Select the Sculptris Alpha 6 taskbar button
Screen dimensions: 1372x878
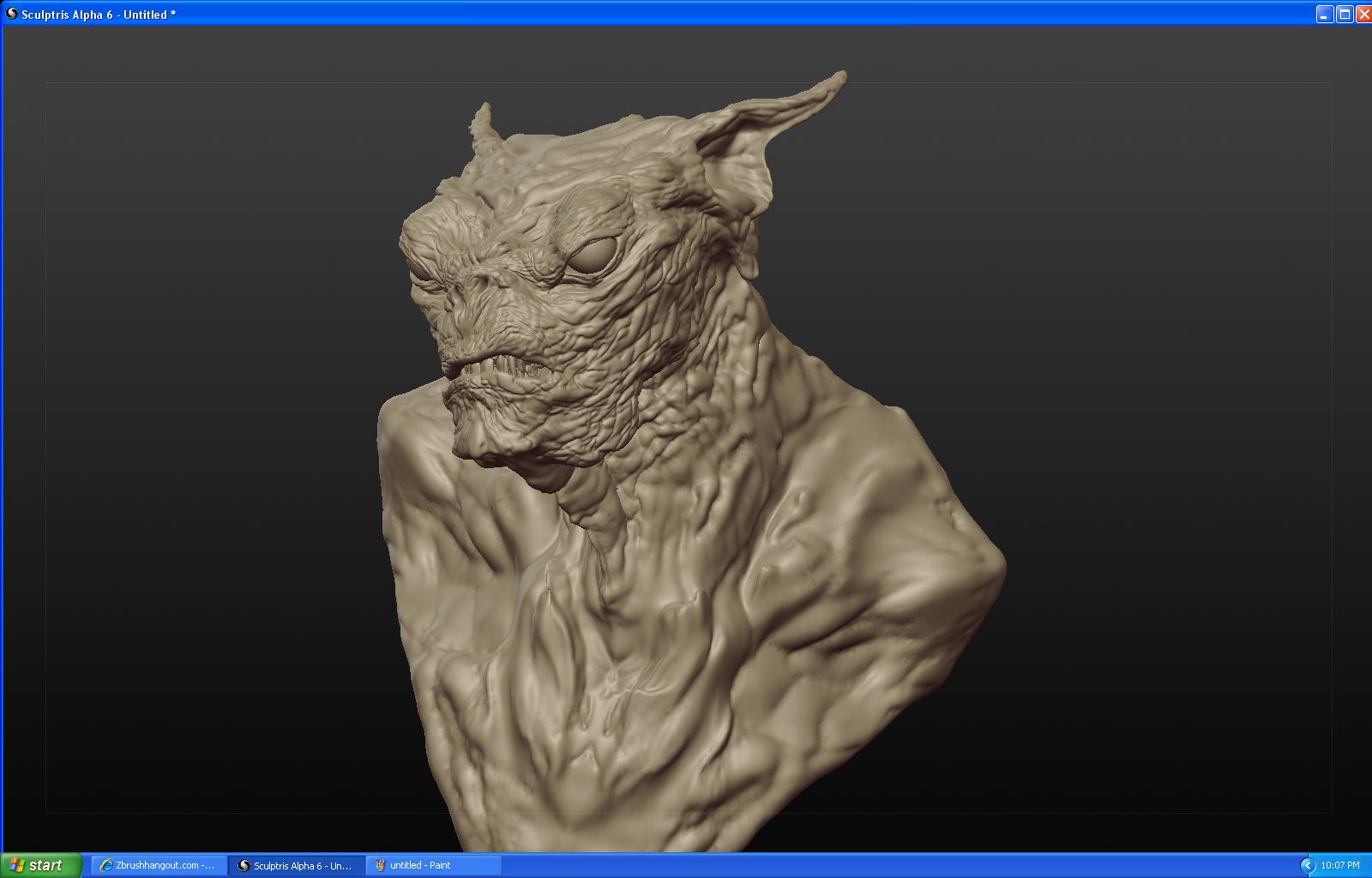pyautogui.click(x=297, y=865)
